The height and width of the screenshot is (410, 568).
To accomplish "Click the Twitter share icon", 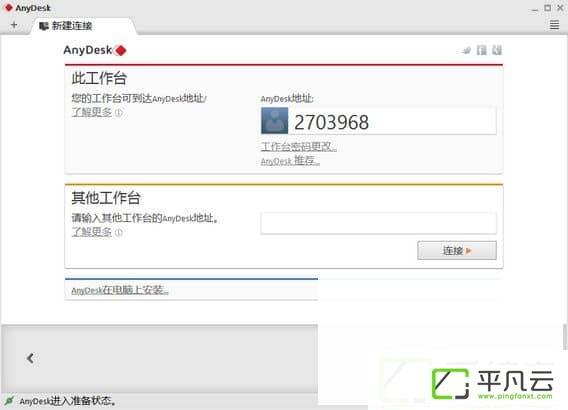I will pos(467,50).
